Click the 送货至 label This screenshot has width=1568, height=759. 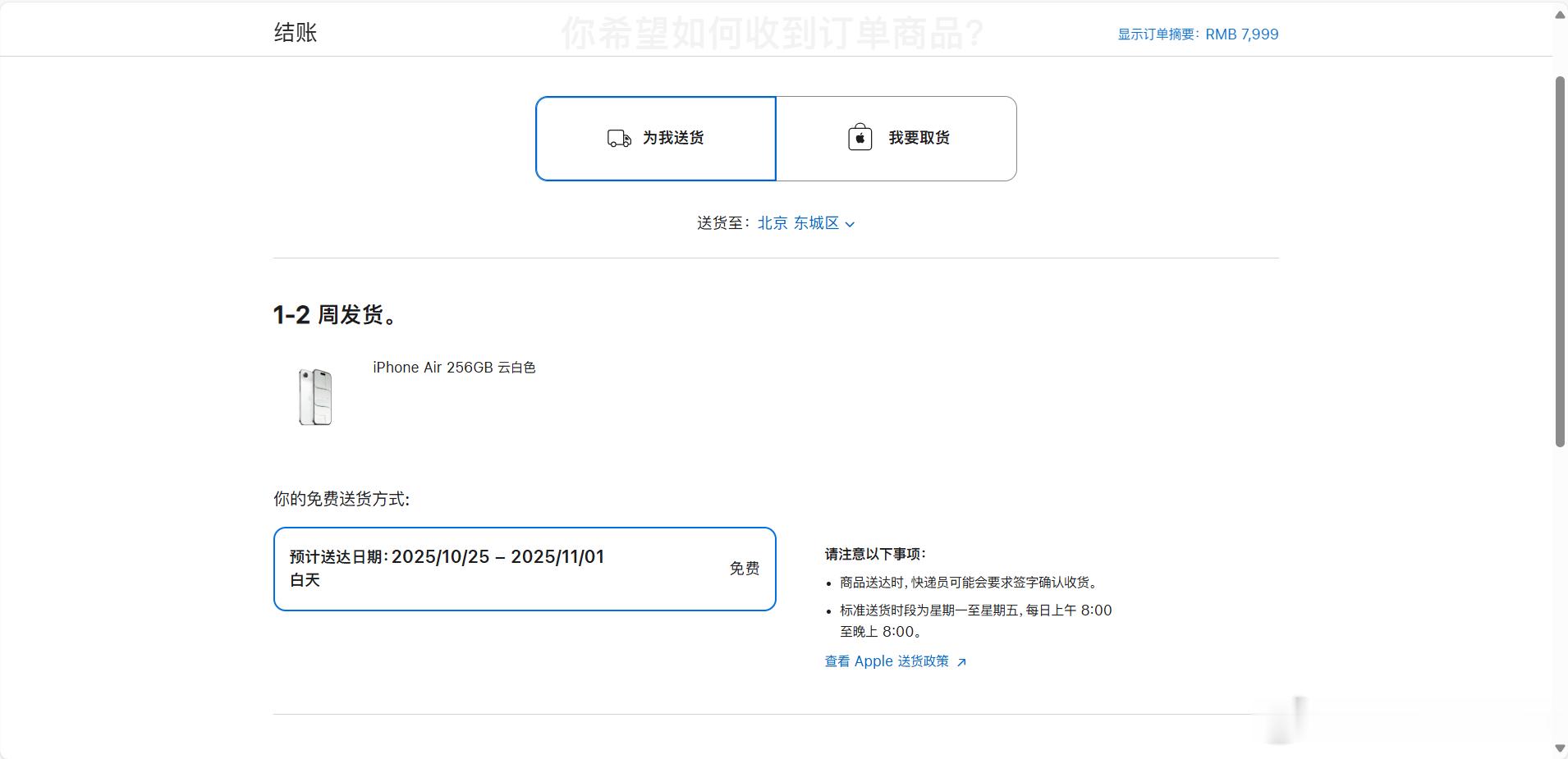point(723,223)
